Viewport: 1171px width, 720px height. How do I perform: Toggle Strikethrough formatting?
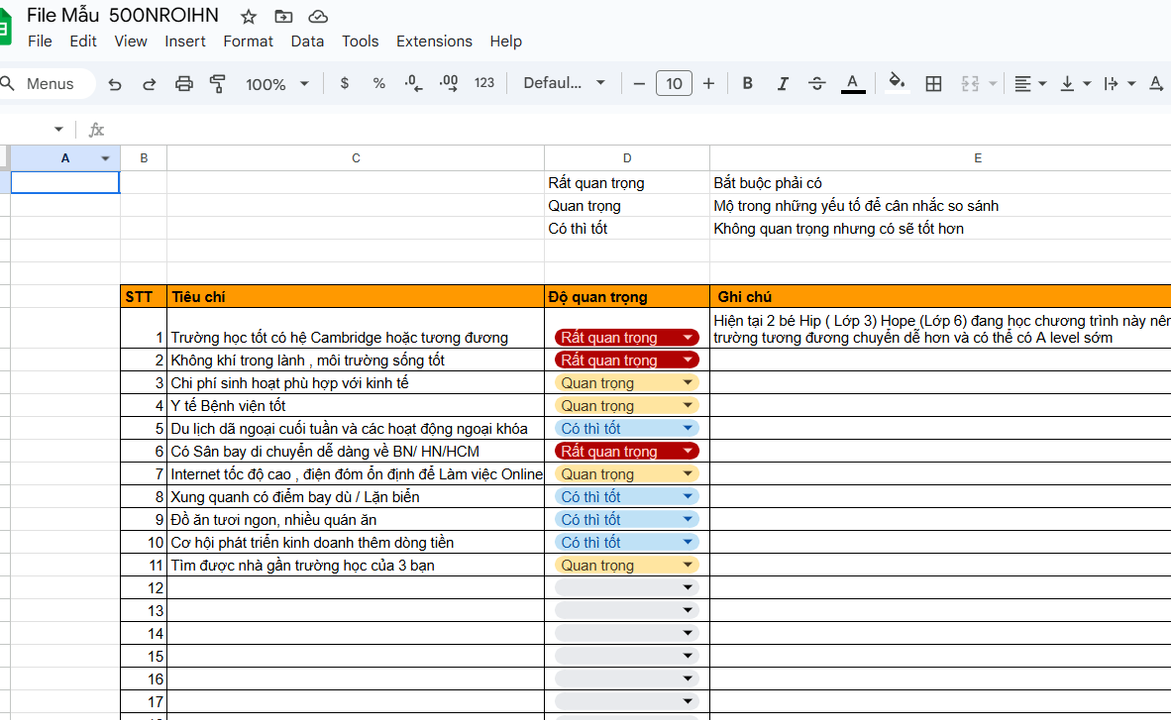click(x=817, y=84)
